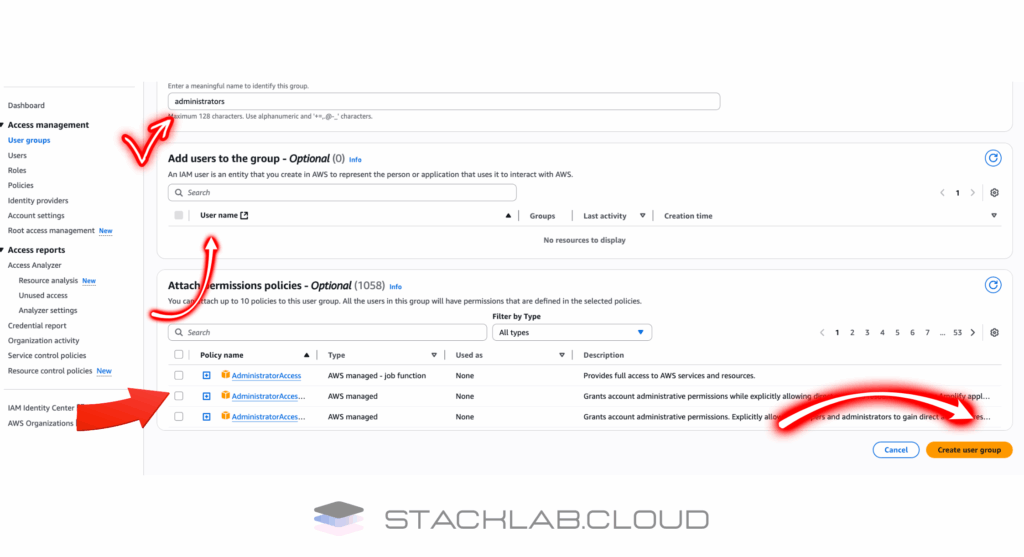
Task: Tick the third AdministratorAccess policy checkbox
Action: pos(179,416)
